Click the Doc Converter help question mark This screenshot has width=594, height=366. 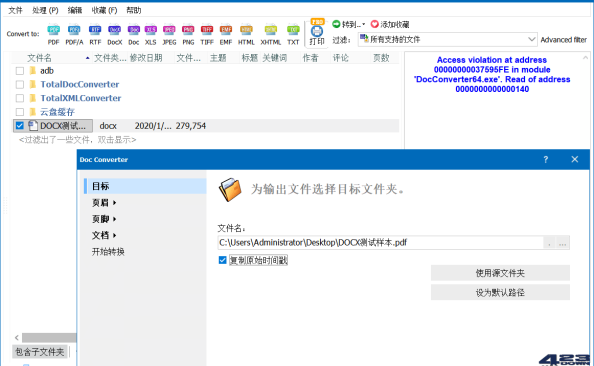pos(546,160)
